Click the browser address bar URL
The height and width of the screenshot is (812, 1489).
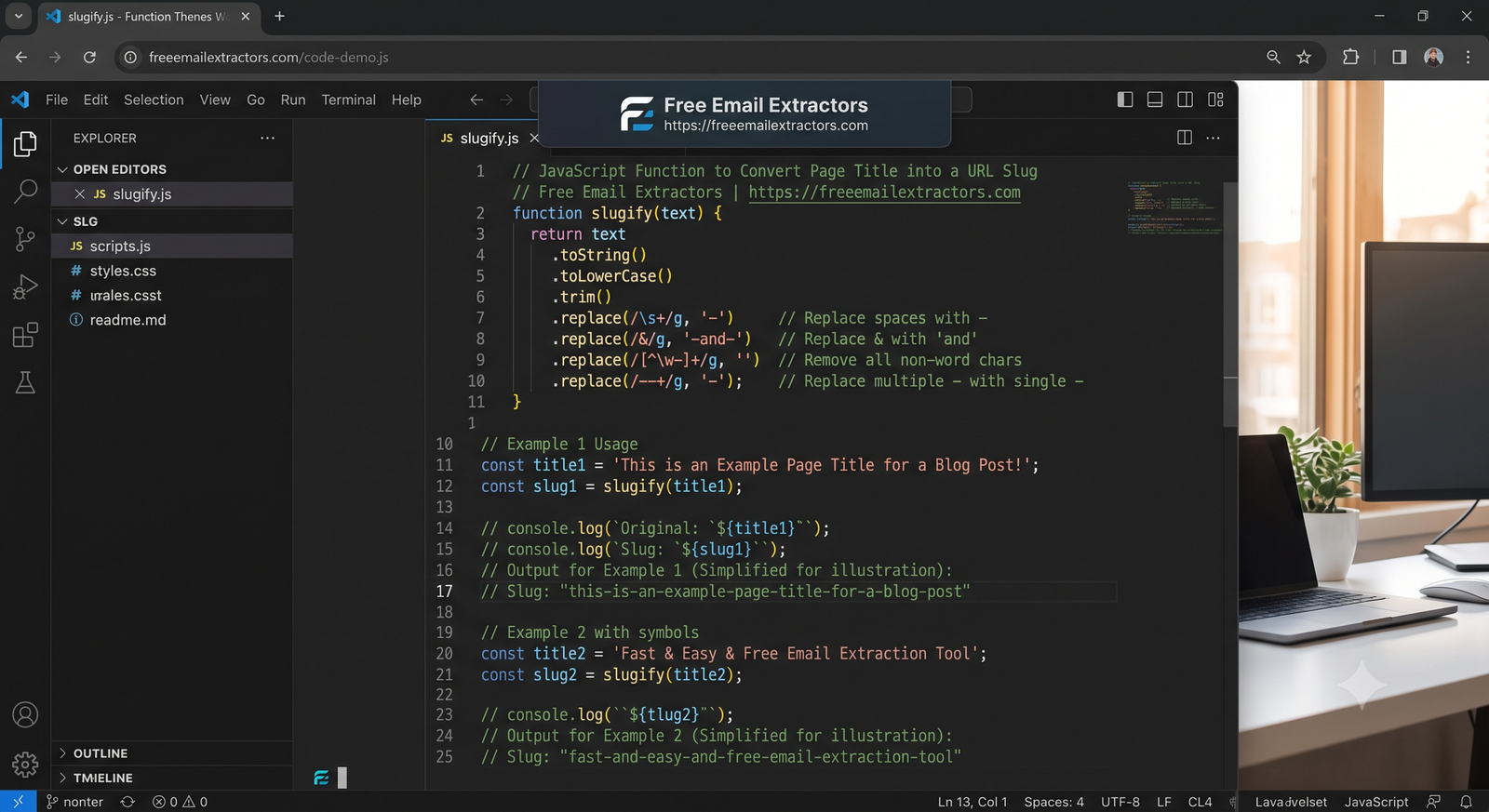(x=269, y=58)
